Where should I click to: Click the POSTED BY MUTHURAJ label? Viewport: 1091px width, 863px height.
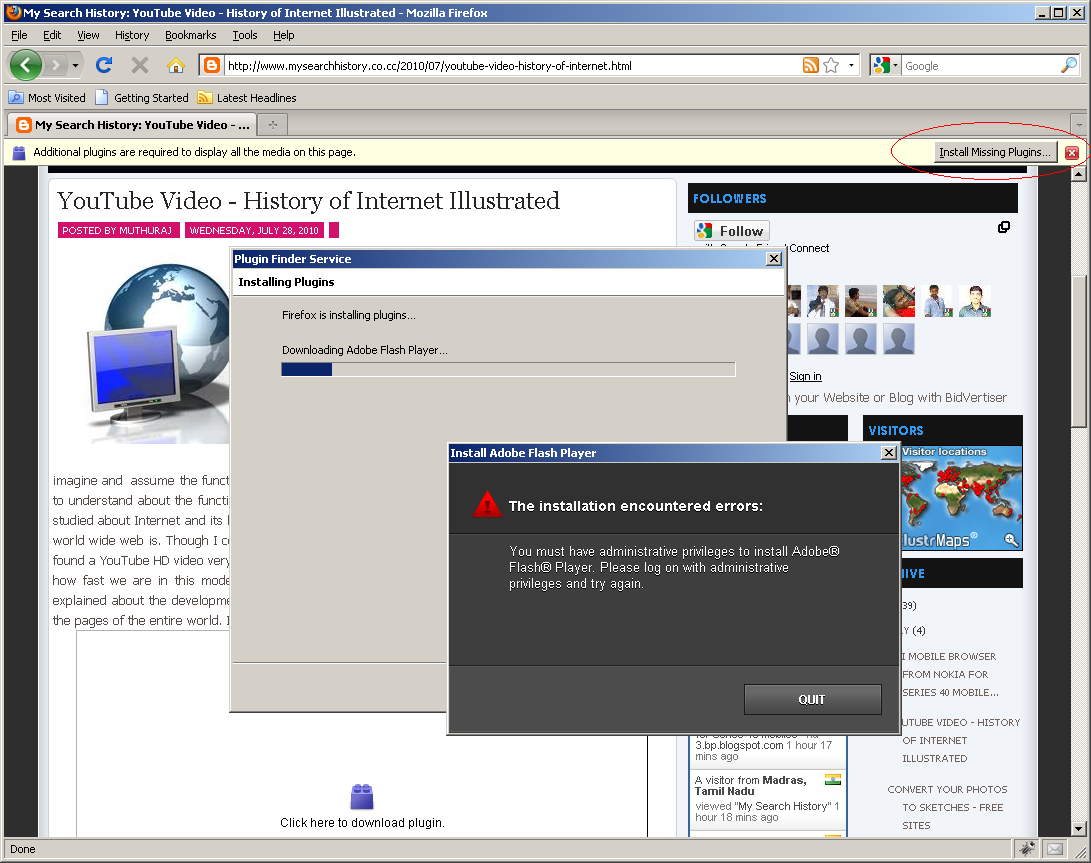[x=118, y=230]
